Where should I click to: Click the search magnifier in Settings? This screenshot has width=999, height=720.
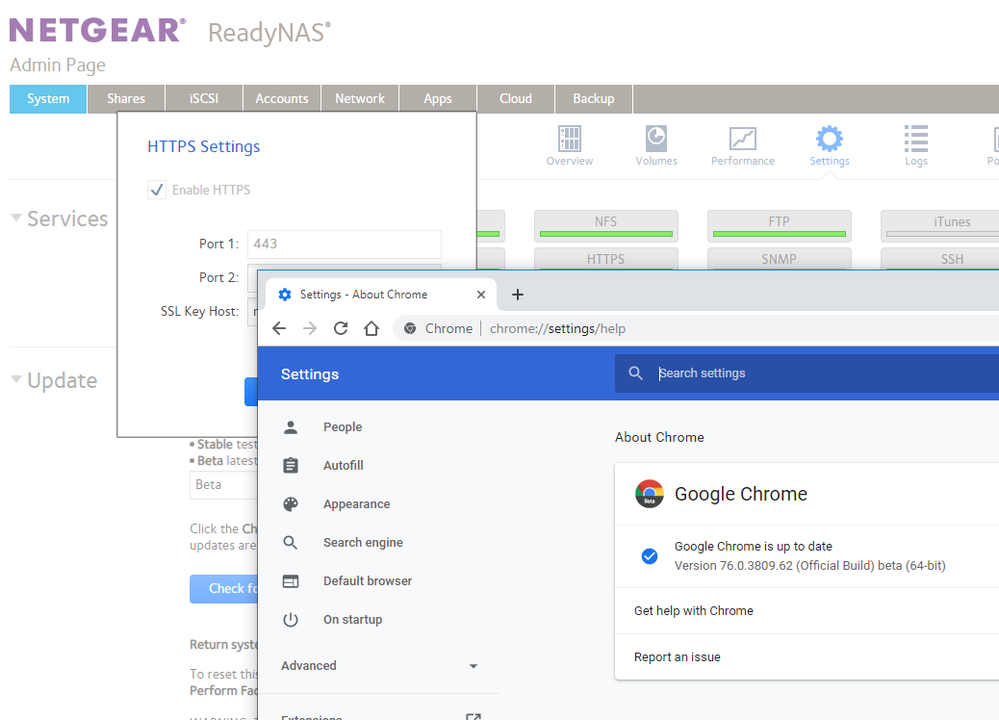point(635,373)
